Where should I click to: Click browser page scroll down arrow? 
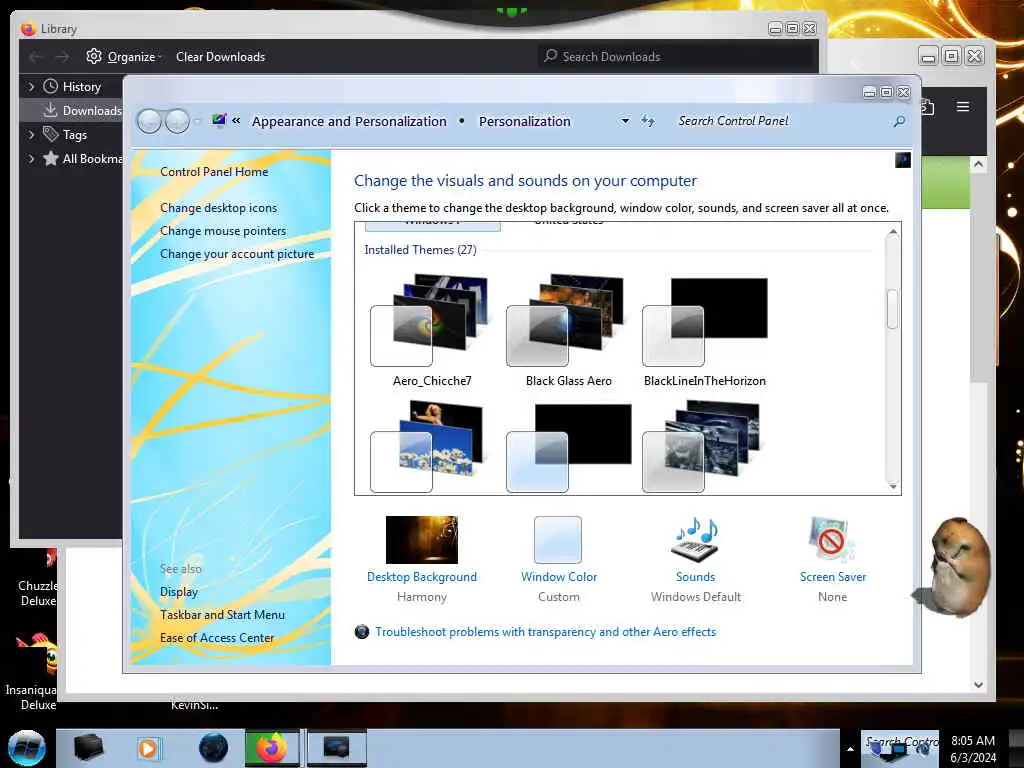(x=978, y=684)
